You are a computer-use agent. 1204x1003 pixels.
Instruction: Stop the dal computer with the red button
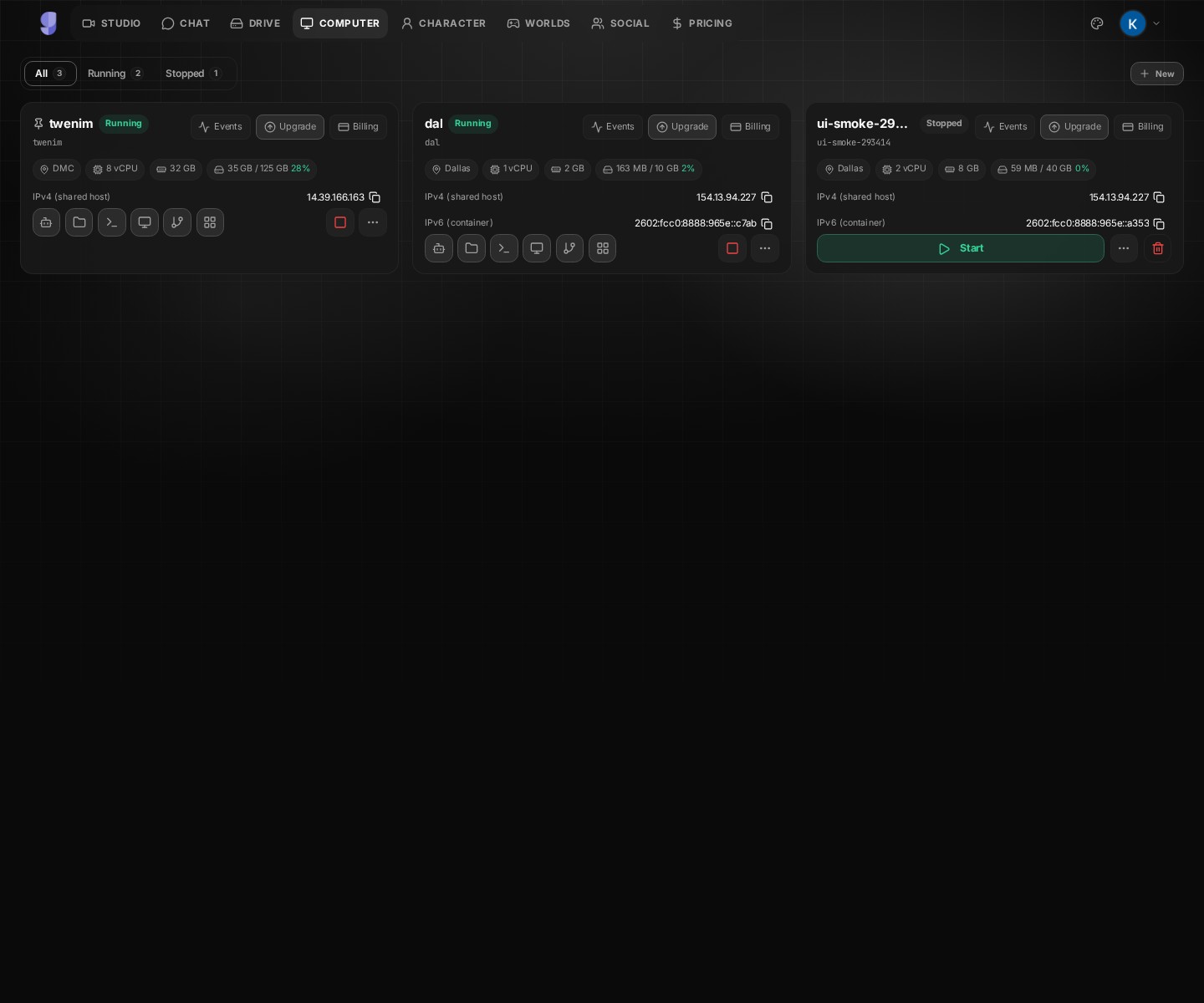click(732, 248)
